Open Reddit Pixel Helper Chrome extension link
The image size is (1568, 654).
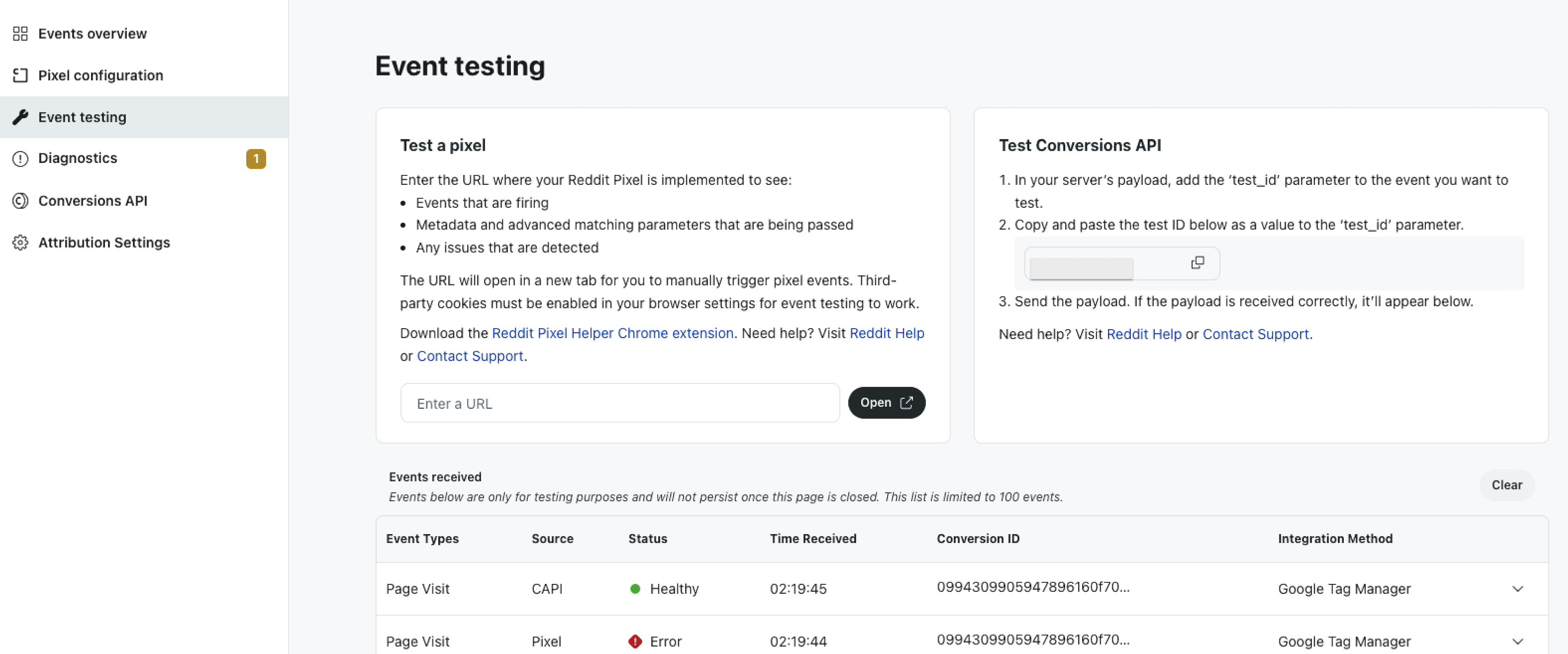click(612, 333)
